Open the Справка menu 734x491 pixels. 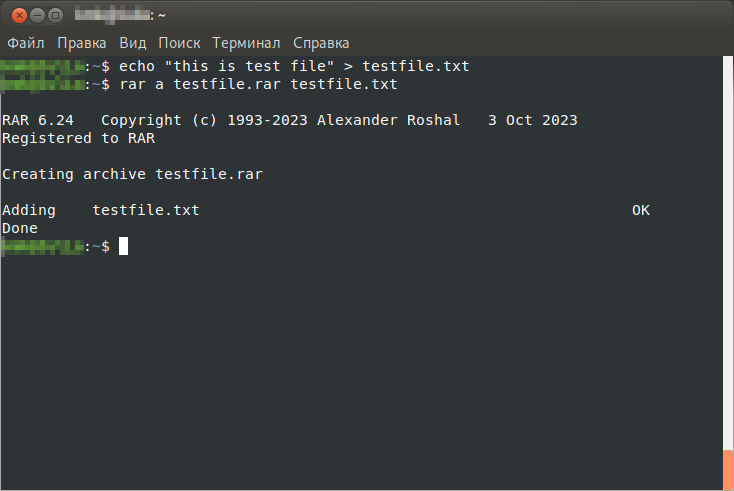point(321,43)
